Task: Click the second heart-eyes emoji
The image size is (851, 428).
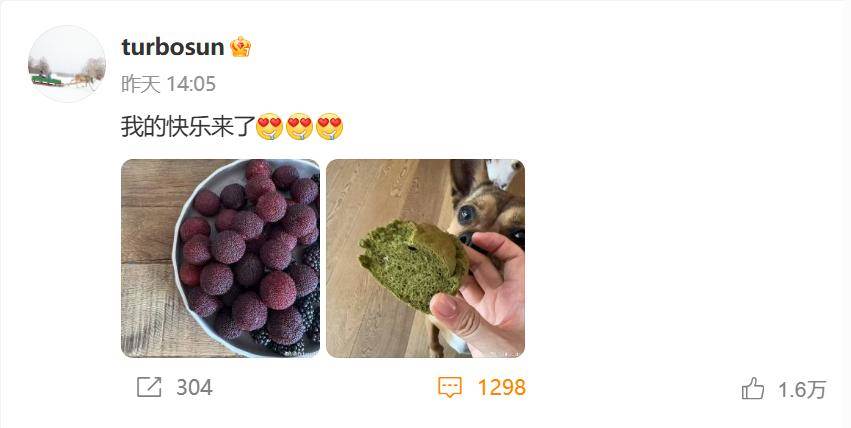Action: (299, 126)
